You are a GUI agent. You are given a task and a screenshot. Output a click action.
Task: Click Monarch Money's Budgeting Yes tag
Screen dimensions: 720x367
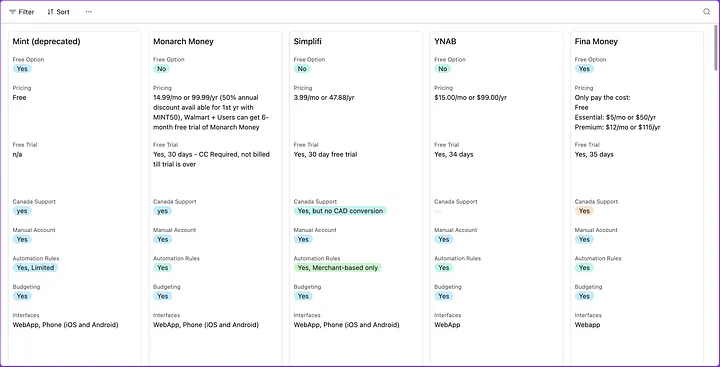(163, 296)
